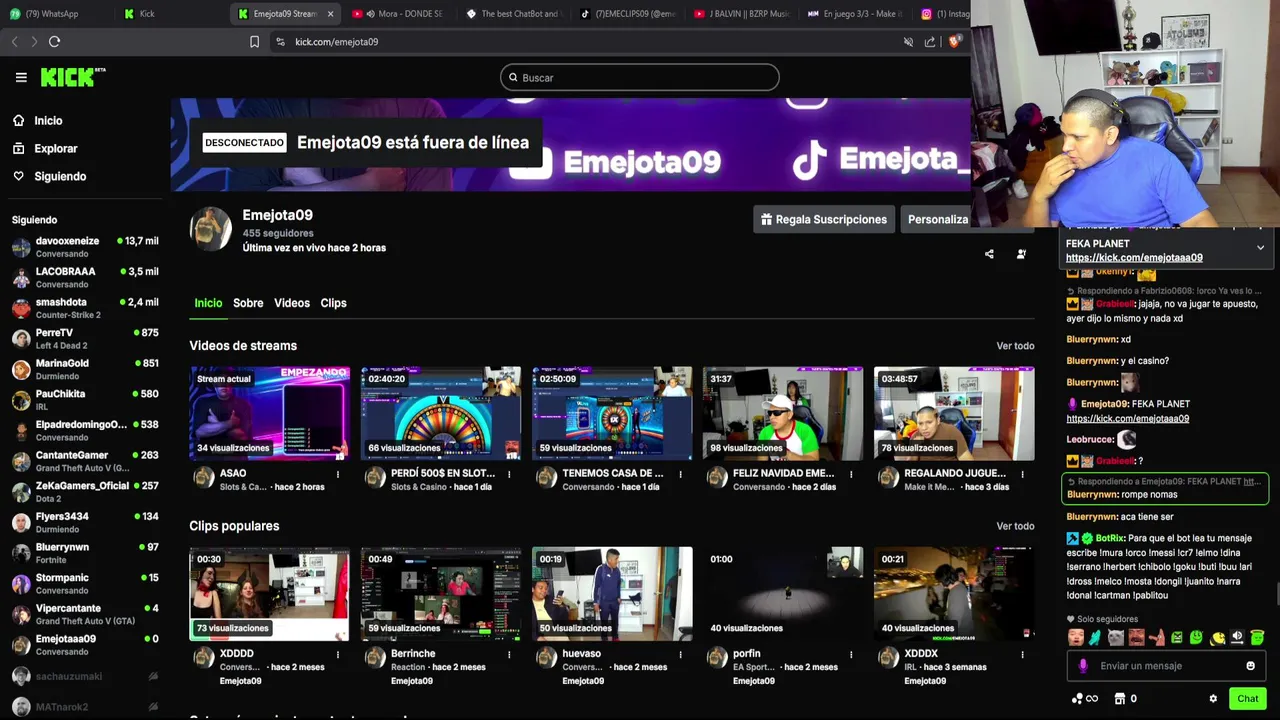Open options menu for the ASAO video

(x=338, y=474)
